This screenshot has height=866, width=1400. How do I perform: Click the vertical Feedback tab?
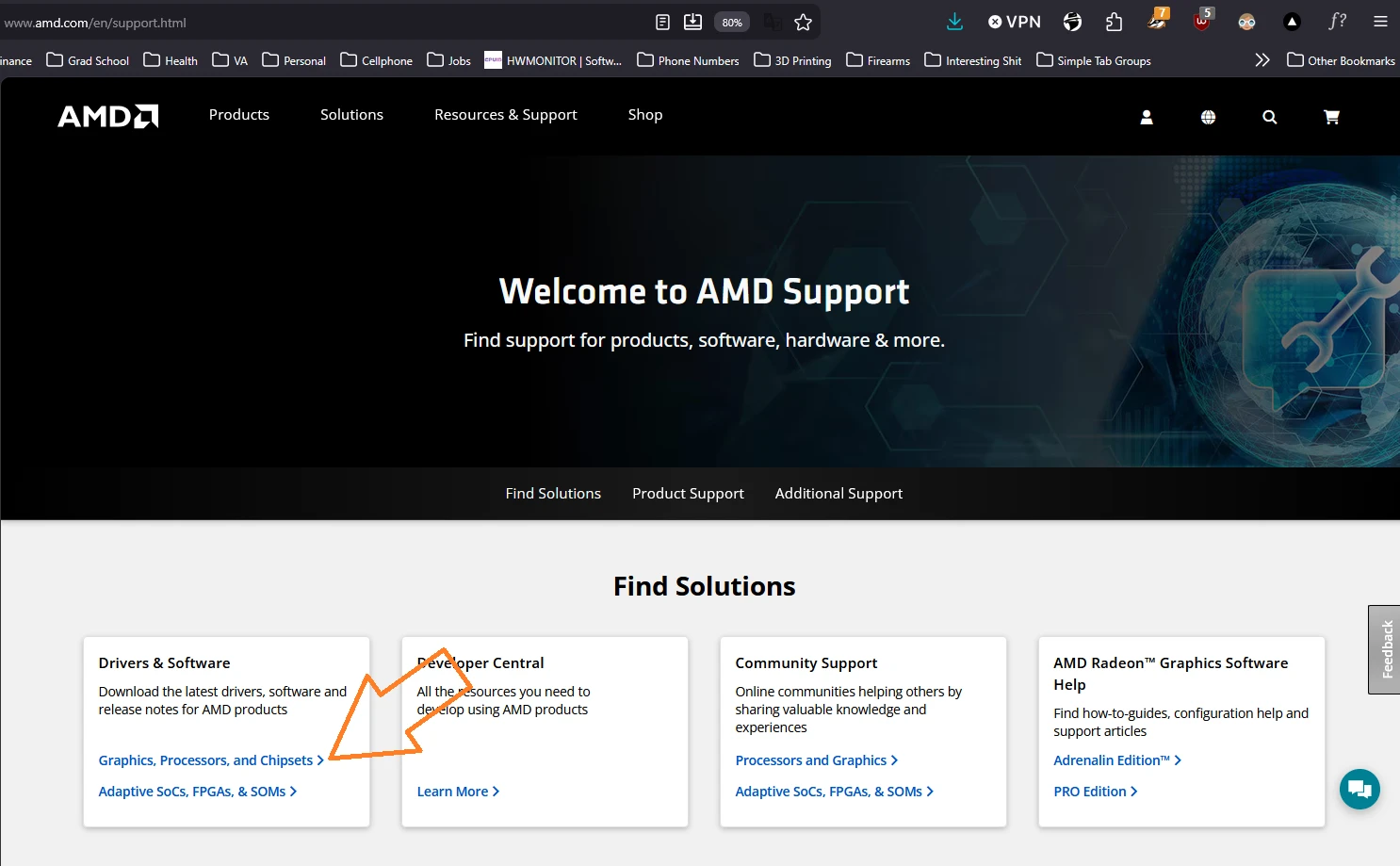pos(1385,649)
